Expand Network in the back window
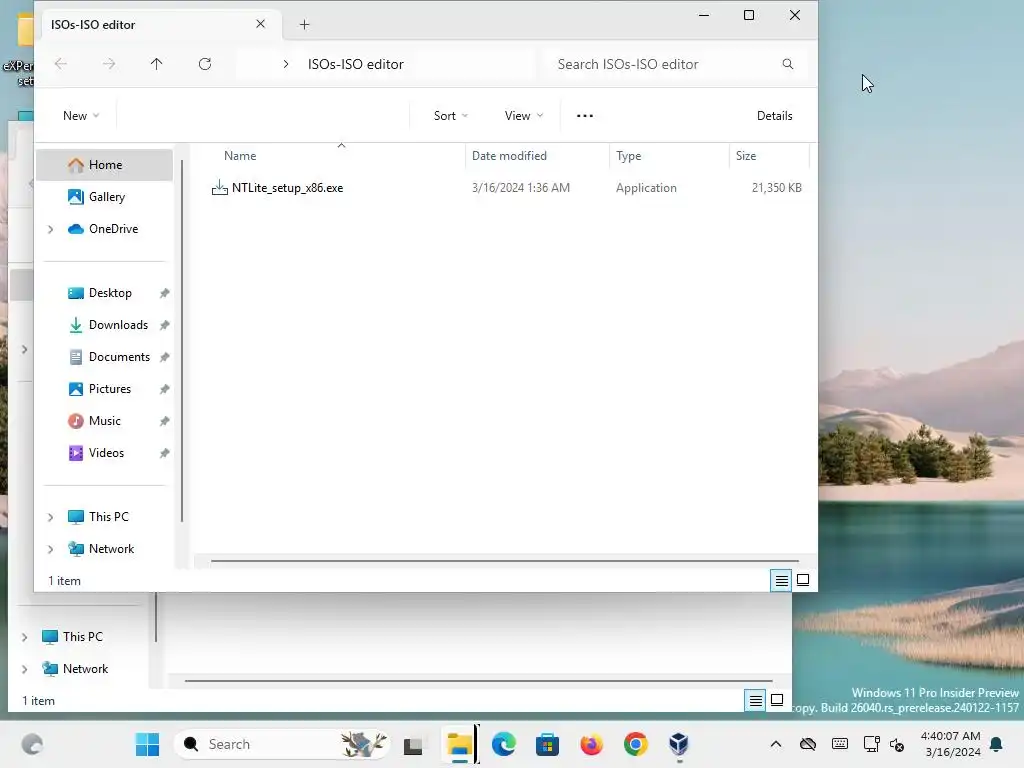 click(24, 669)
